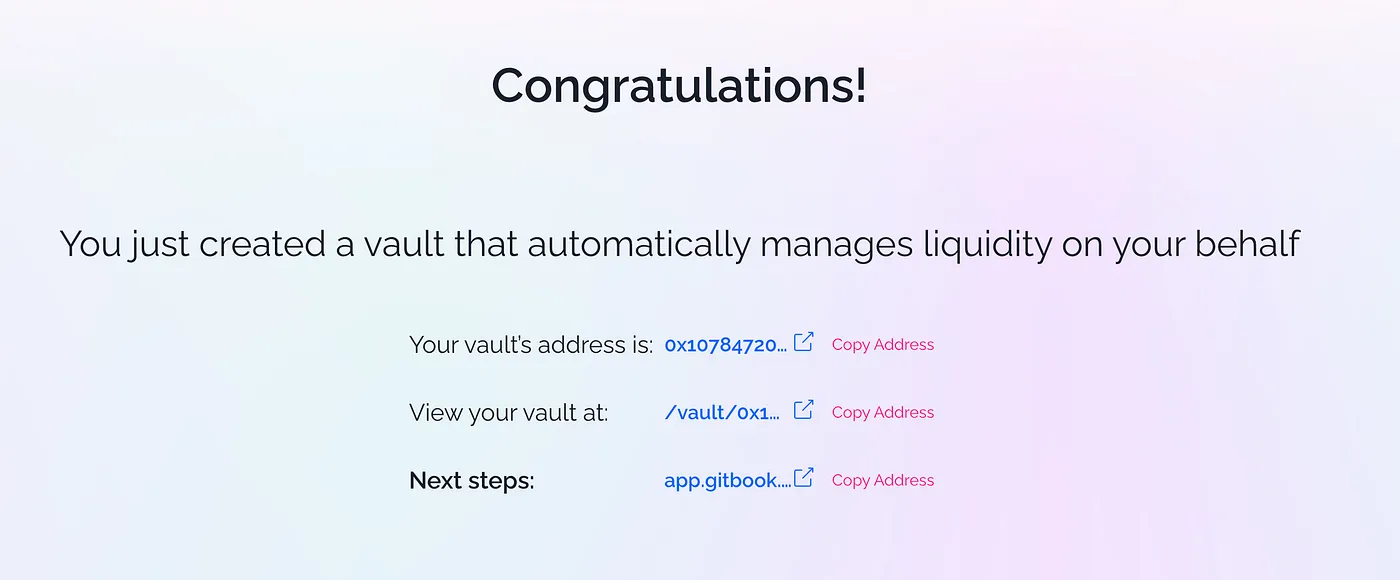The width and height of the screenshot is (1400, 580).
Task: Click the Congratulations! heading
Action: click(679, 86)
